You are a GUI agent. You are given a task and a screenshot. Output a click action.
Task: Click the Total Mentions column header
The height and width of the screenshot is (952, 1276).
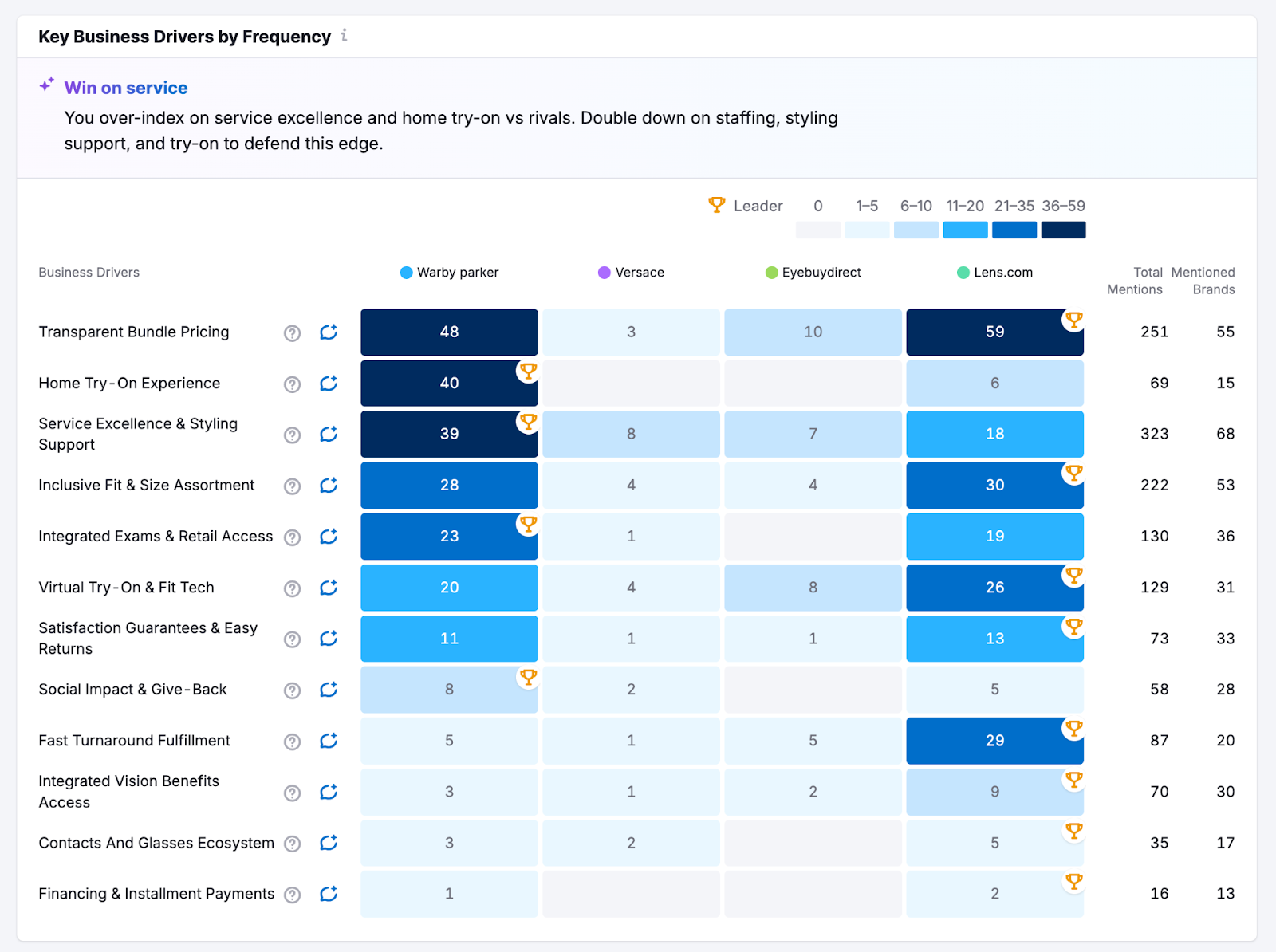(1134, 281)
